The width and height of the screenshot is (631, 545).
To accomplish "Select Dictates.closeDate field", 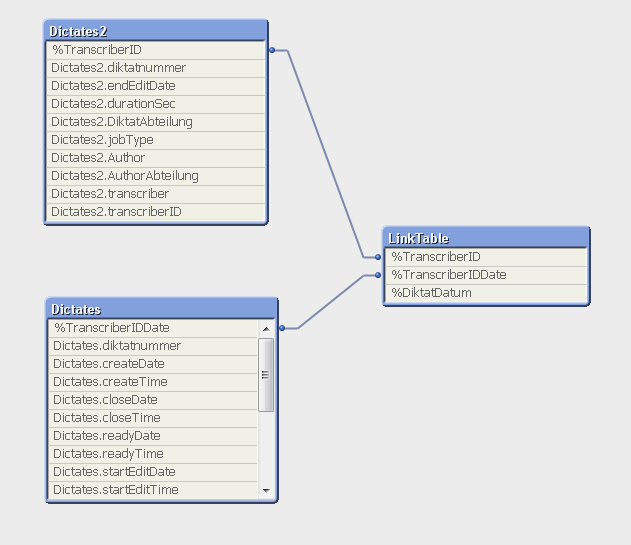I will click(153, 400).
